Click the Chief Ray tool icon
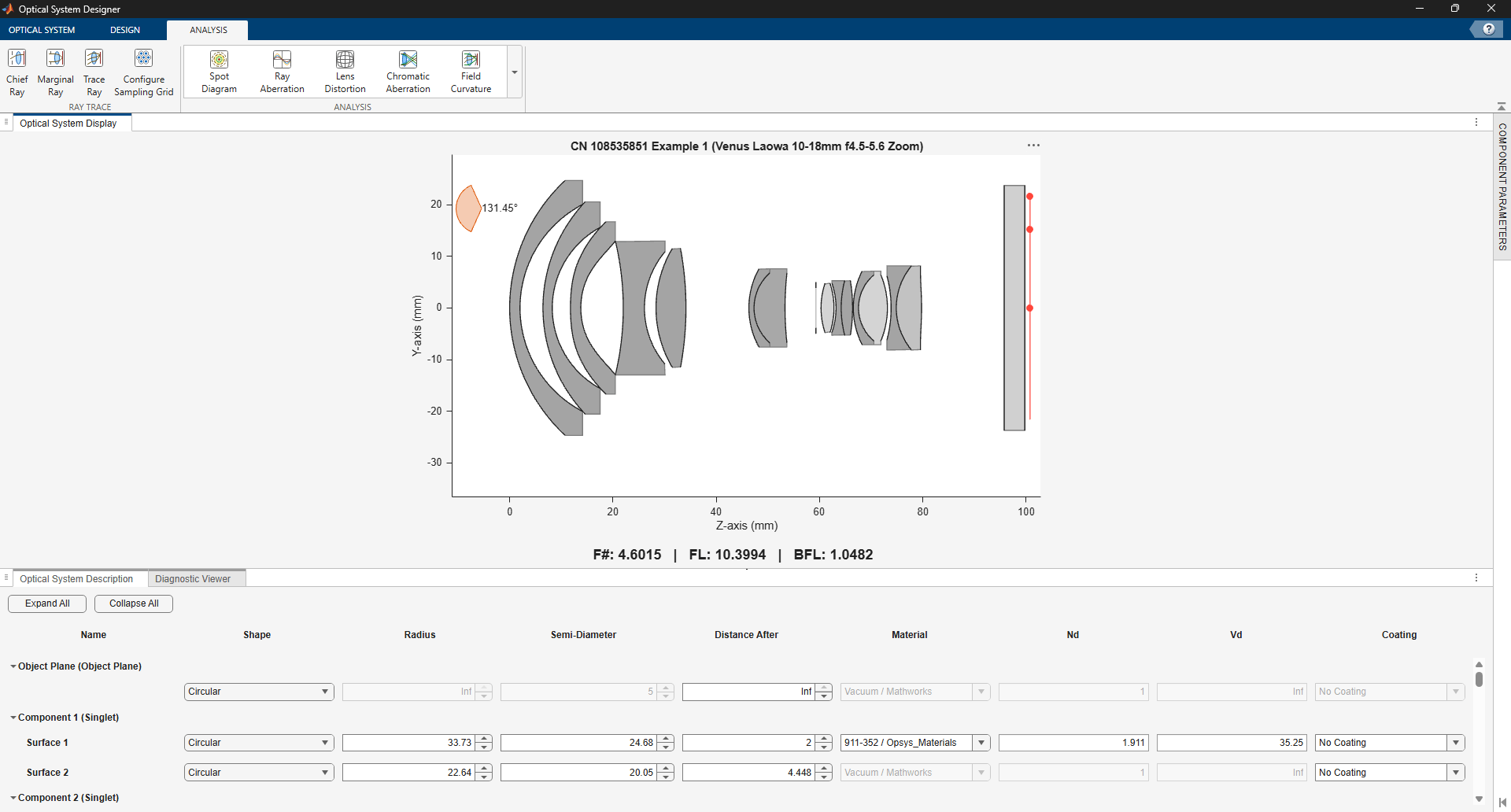Image resolution: width=1511 pixels, height=812 pixels. (x=17, y=59)
